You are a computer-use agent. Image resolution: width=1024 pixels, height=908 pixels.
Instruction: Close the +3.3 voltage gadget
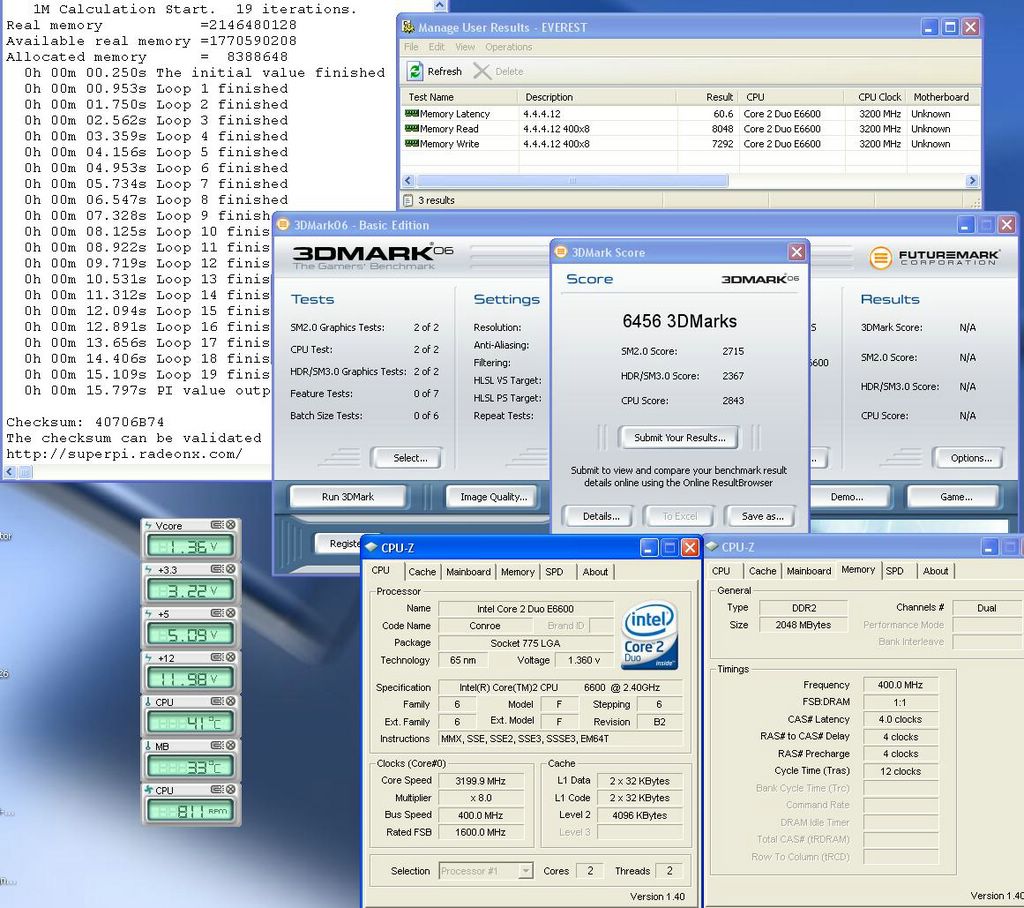pyautogui.click(x=231, y=569)
